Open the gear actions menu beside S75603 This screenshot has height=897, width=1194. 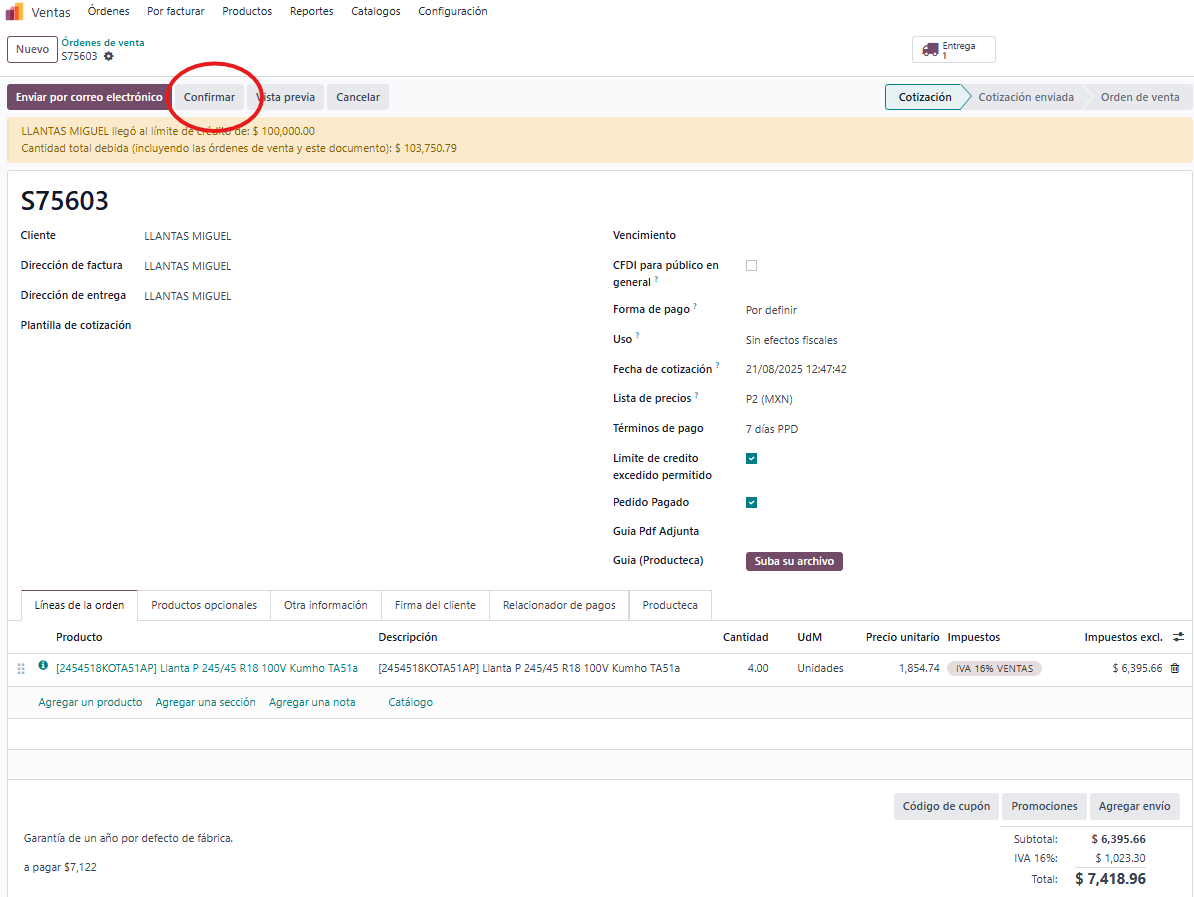pos(109,56)
